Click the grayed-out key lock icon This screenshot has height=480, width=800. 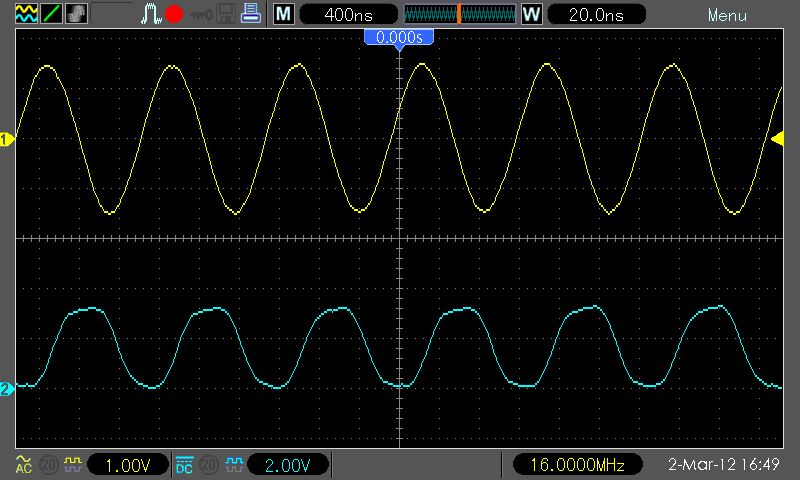(201, 15)
